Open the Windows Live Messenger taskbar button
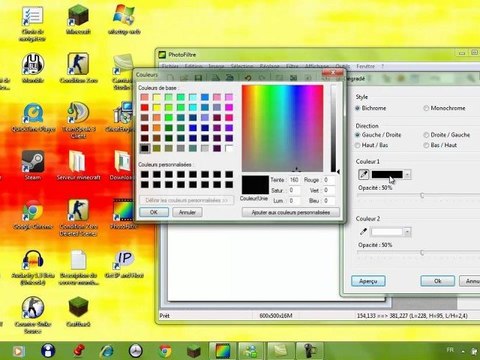This screenshot has height=360, width=480. (251, 351)
